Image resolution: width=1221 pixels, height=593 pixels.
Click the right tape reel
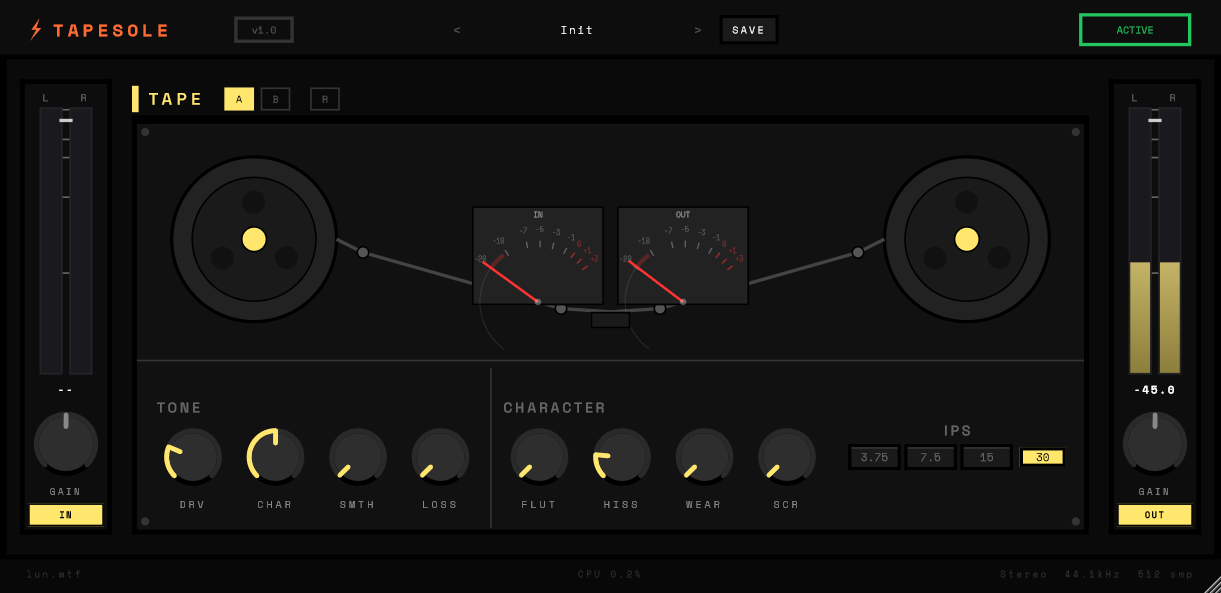[x=967, y=239]
